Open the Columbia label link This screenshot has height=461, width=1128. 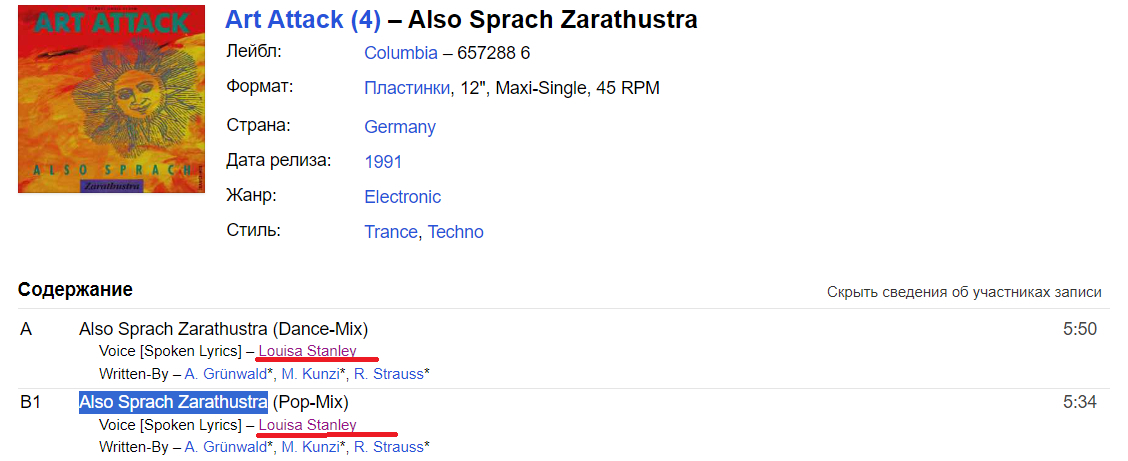click(400, 53)
